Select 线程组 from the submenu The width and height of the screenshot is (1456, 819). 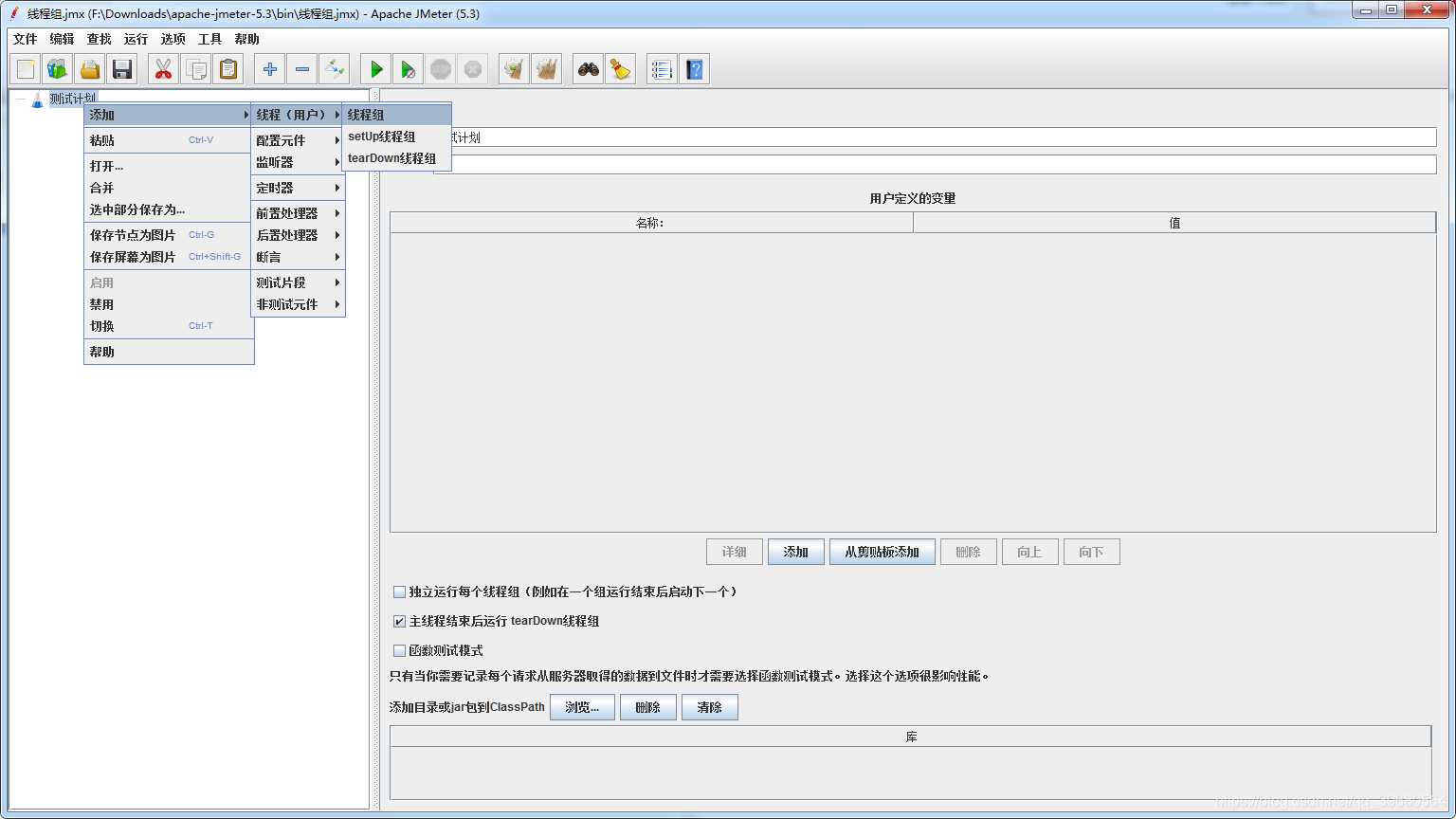[x=396, y=115]
